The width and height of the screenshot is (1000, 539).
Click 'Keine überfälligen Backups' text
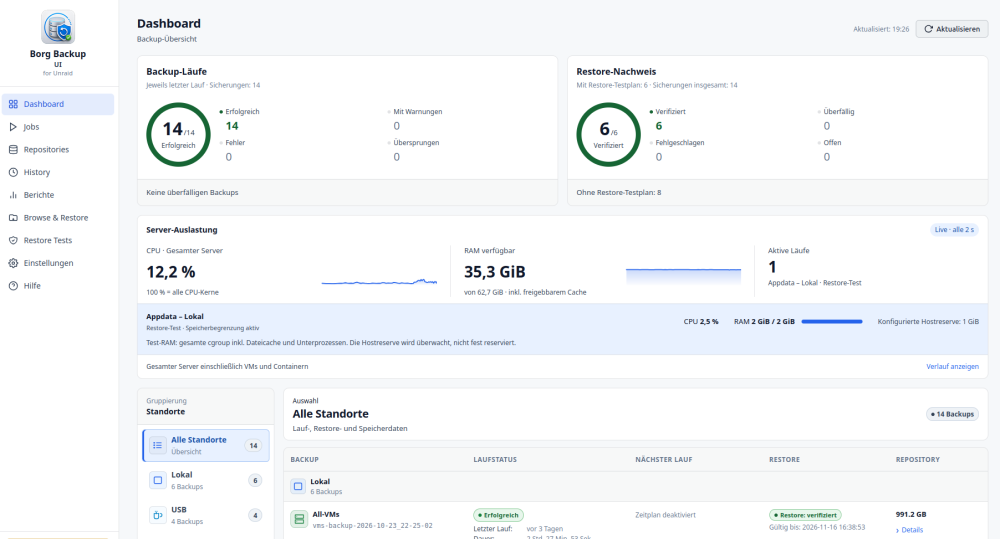pyautogui.click(x=192, y=192)
